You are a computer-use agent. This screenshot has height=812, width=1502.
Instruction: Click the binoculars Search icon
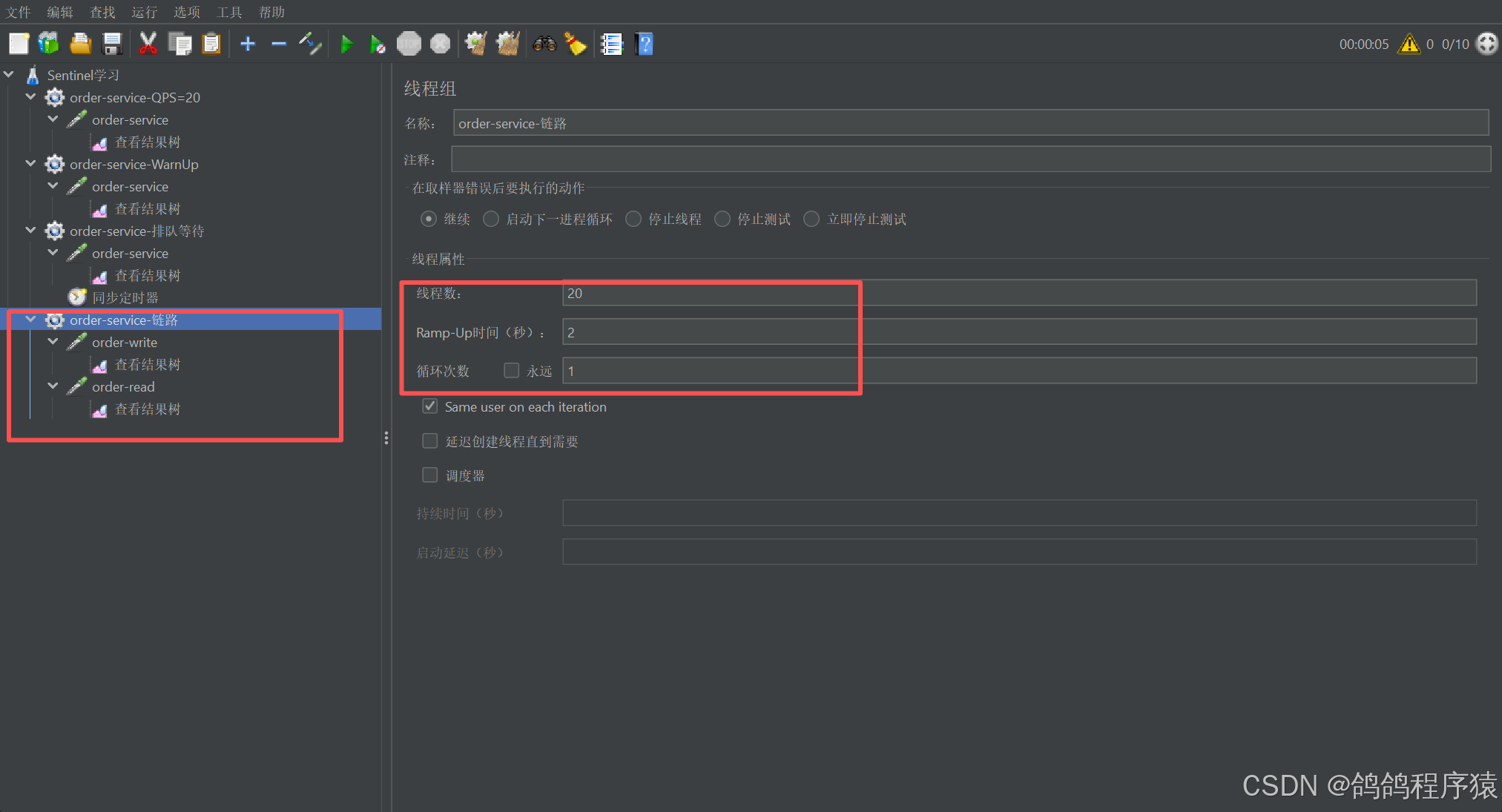pyautogui.click(x=544, y=44)
